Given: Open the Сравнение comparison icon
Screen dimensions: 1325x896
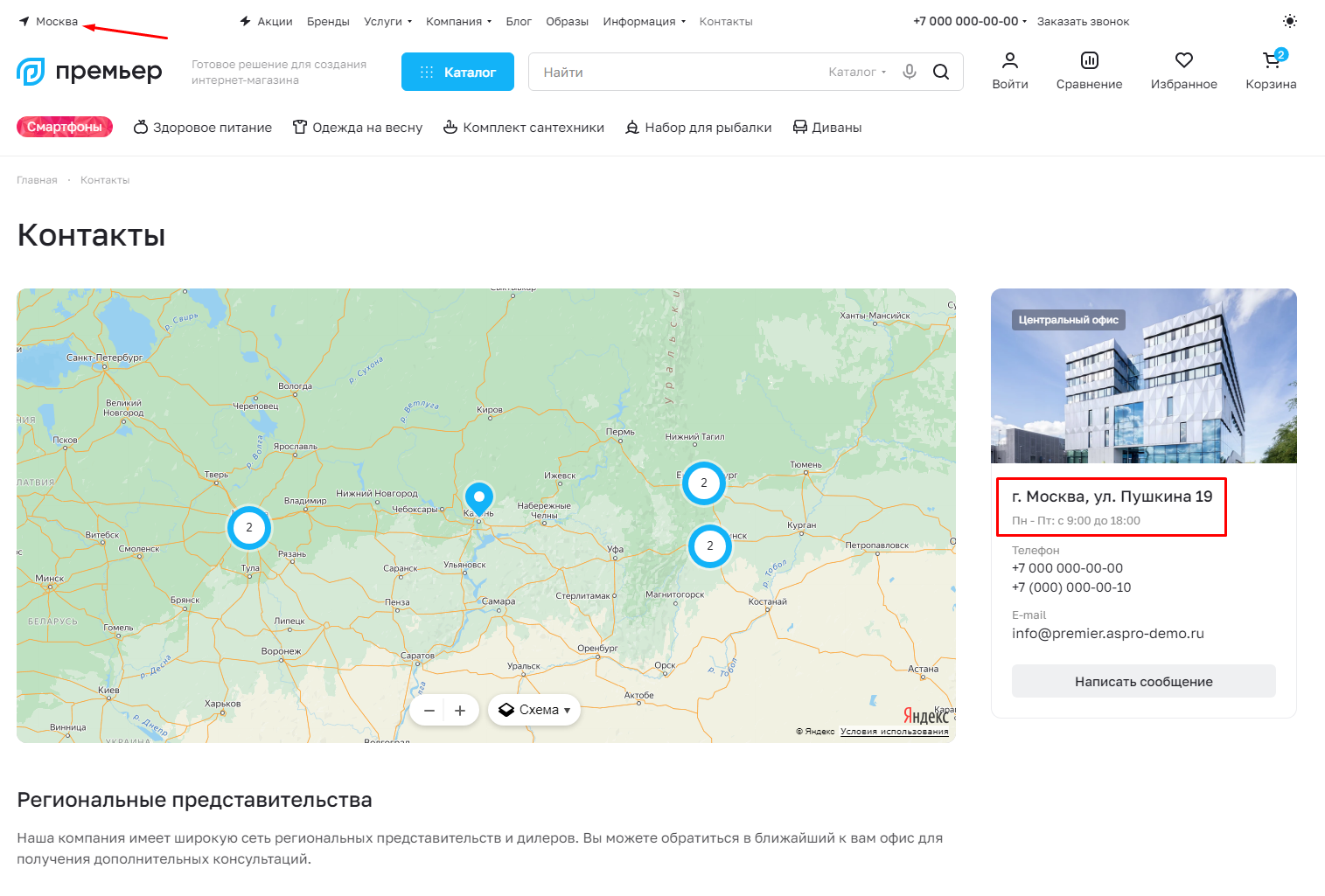Looking at the screenshot, I should [x=1090, y=60].
